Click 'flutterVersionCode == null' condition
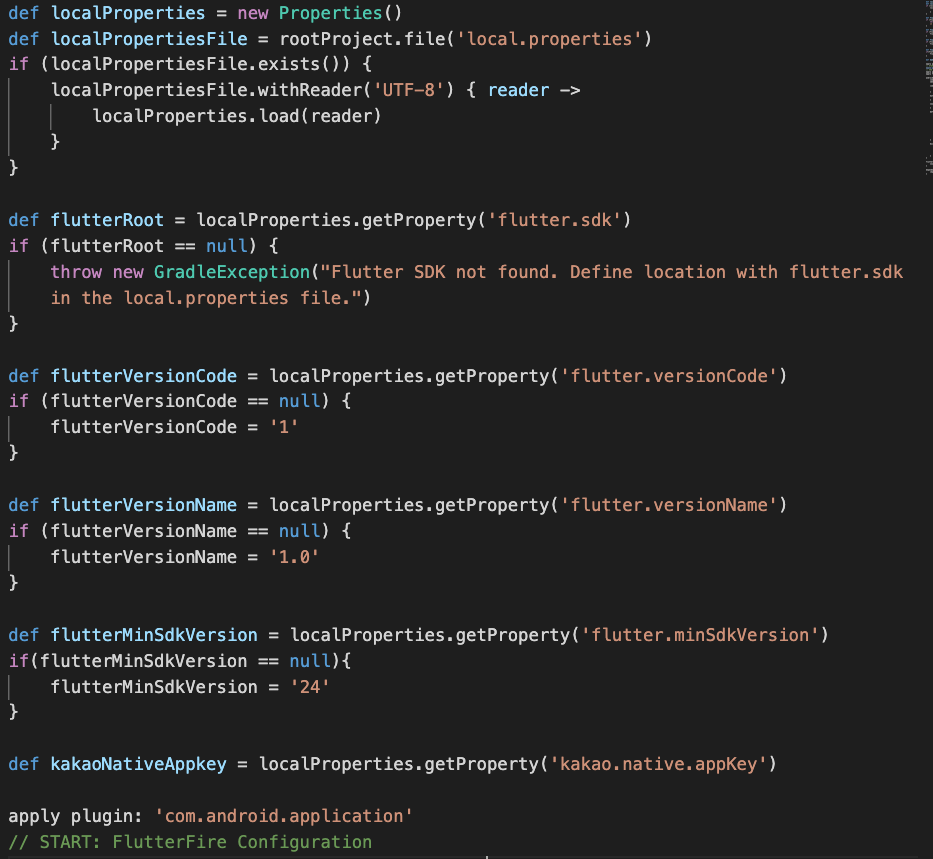 185,401
